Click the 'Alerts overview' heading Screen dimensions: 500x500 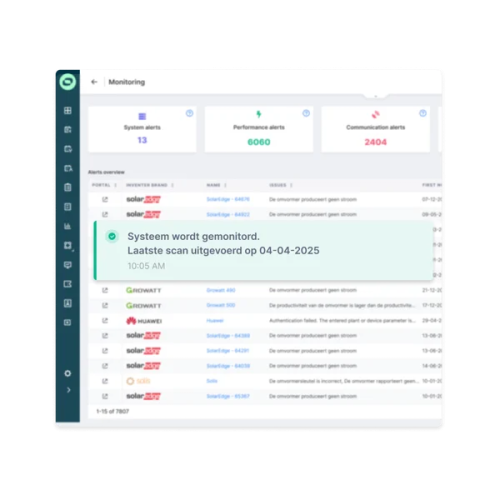(x=106, y=172)
